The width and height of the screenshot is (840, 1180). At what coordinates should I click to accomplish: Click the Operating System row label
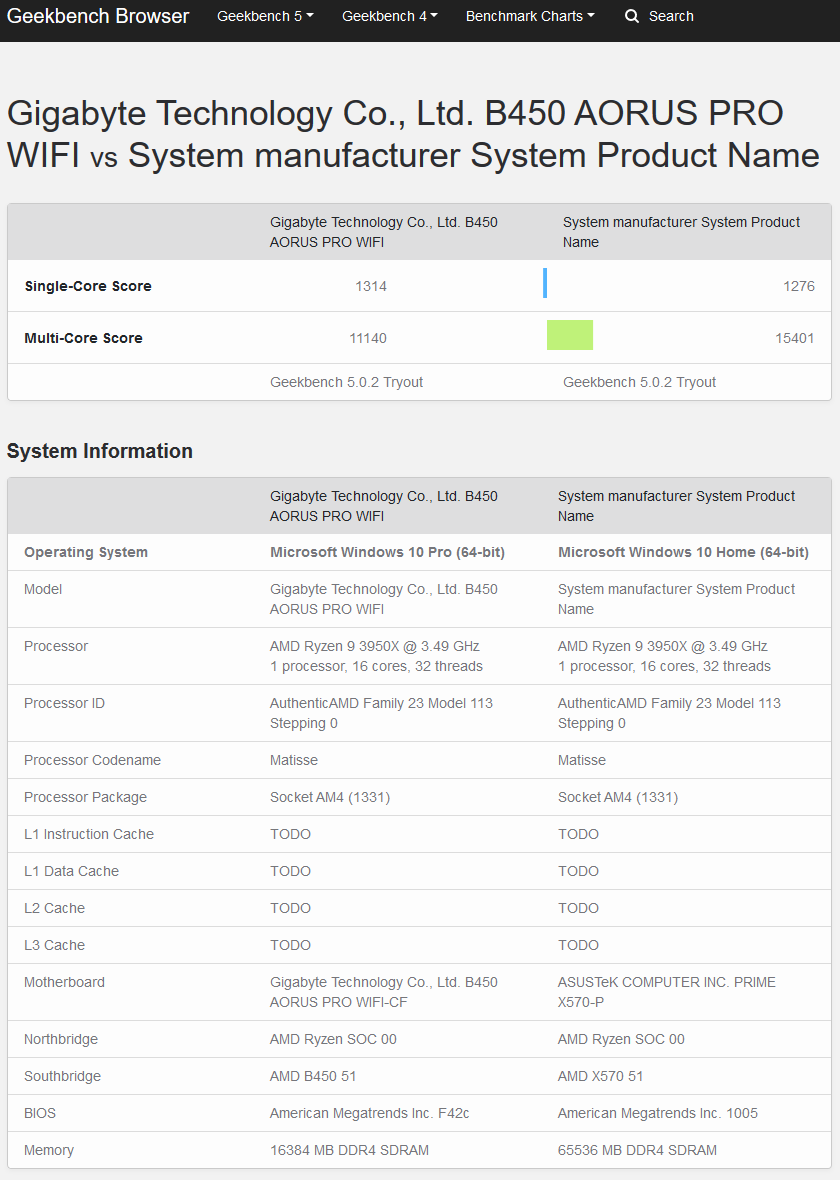click(86, 552)
